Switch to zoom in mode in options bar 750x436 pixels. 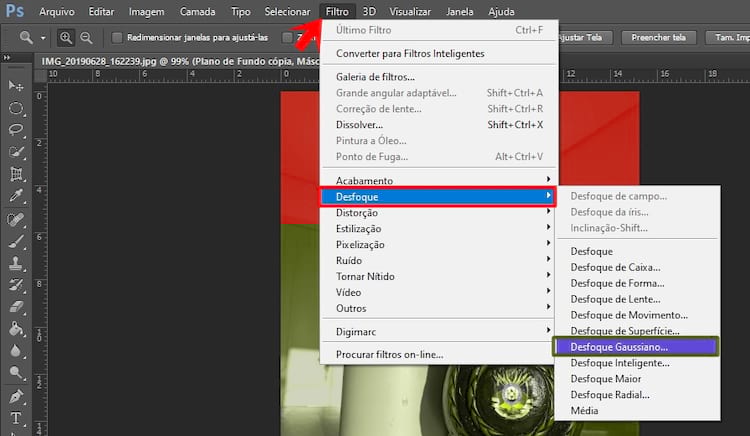tap(67, 38)
